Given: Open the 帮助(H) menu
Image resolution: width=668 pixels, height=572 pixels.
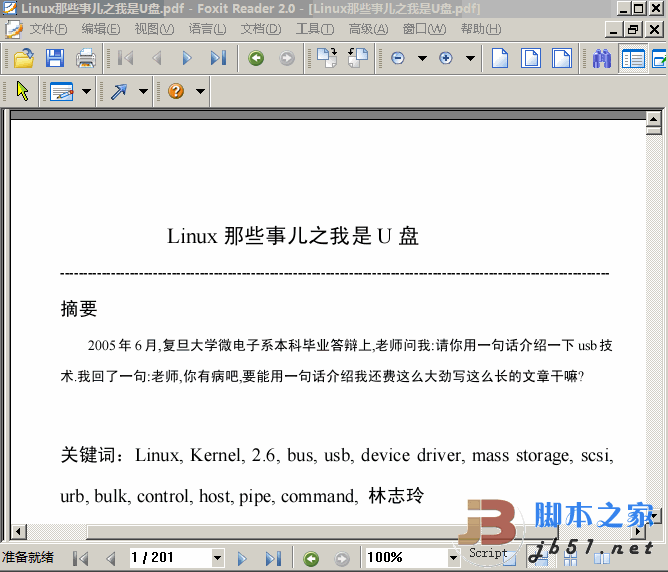Looking at the screenshot, I should [x=480, y=29].
